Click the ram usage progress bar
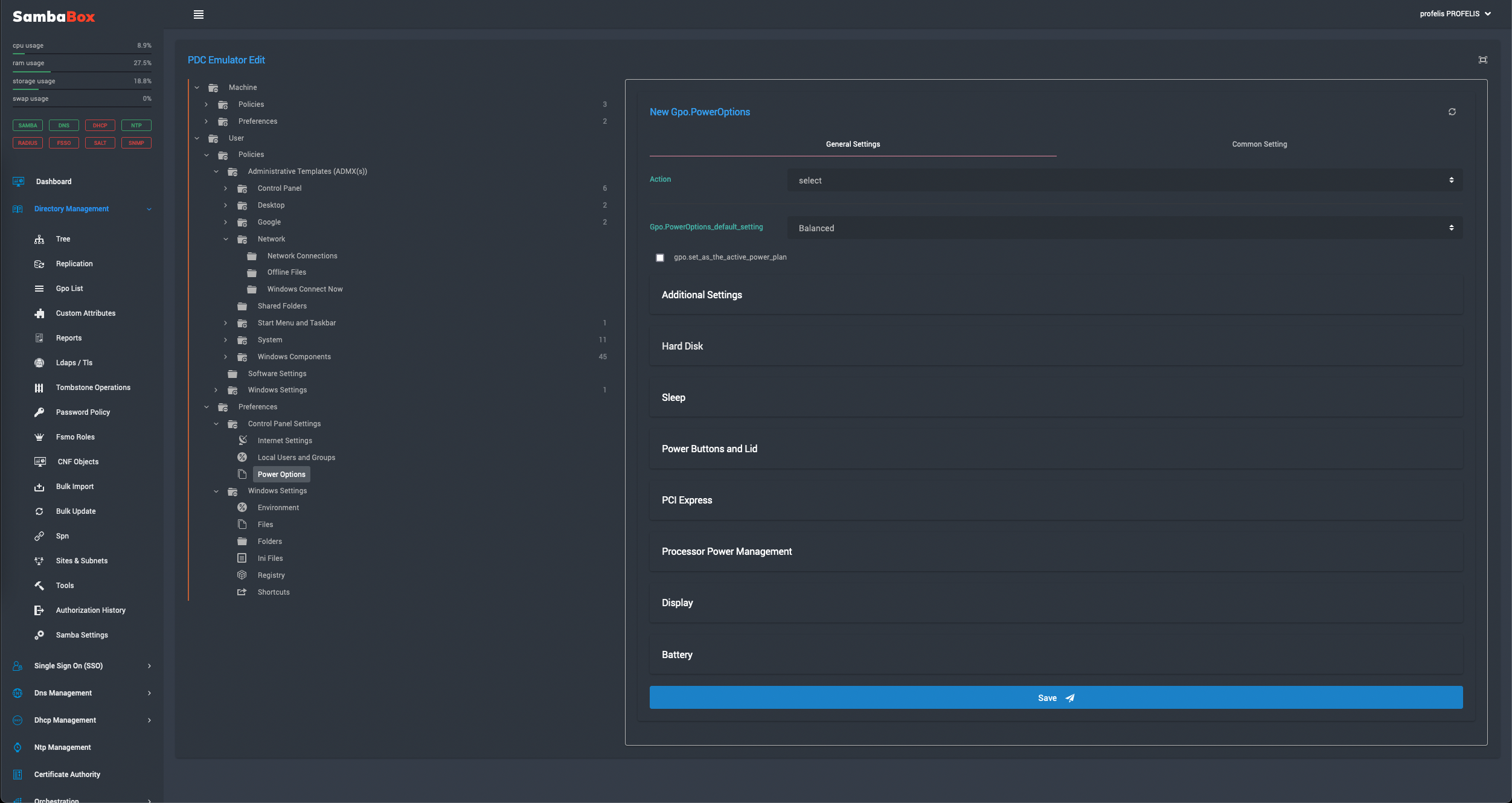The height and width of the screenshot is (803, 1512). tap(82, 71)
